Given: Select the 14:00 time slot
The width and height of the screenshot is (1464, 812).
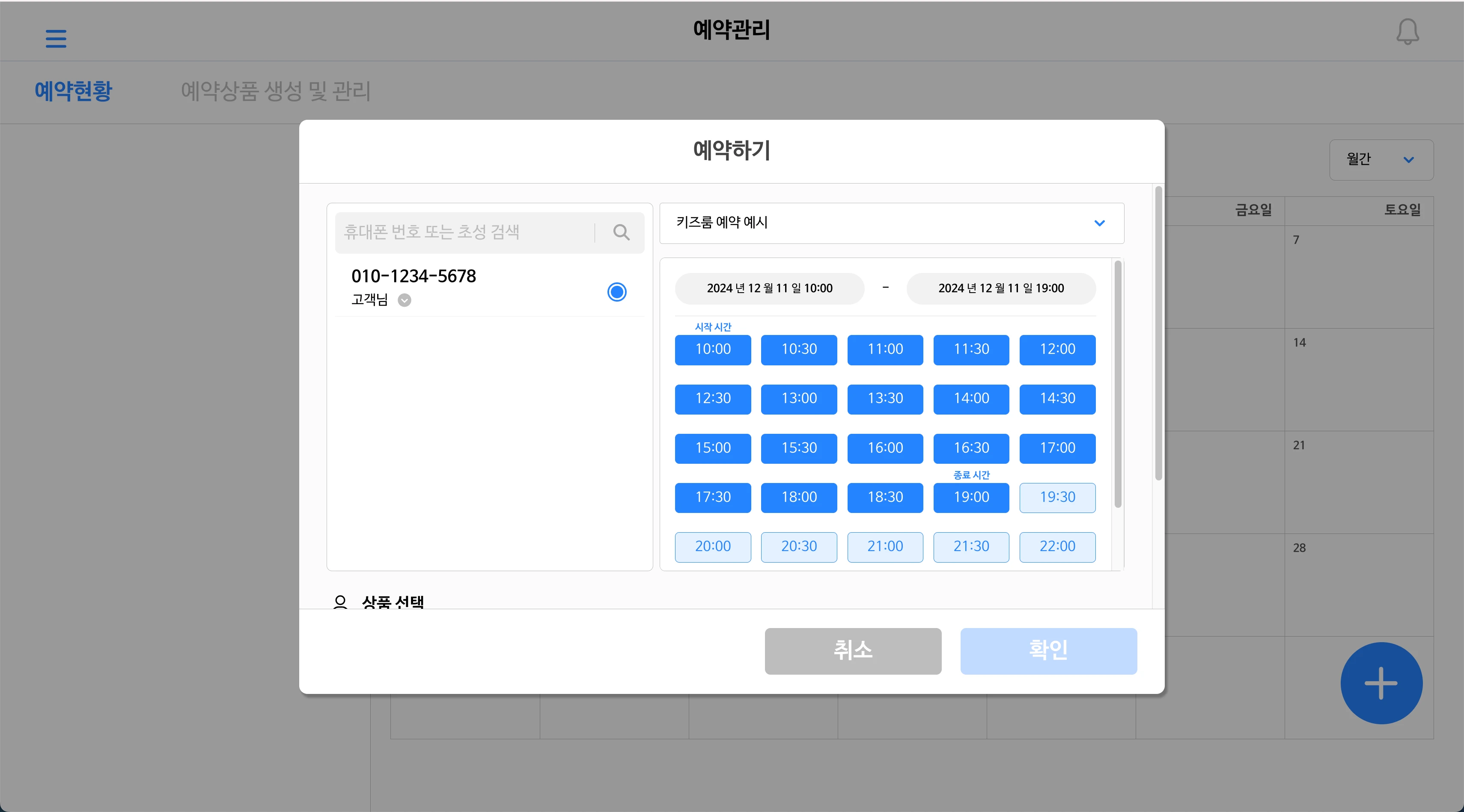Looking at the screenshot, I should (x=971, y=399).
